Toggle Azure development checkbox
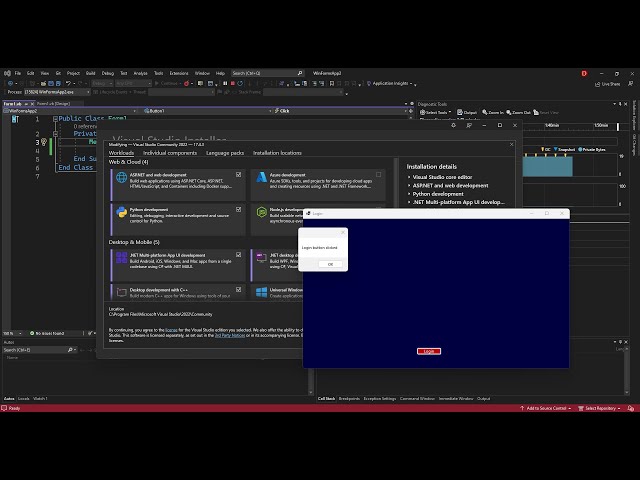Image resolution: width=640 pixels, height=480 pixels. coord(378,175)
